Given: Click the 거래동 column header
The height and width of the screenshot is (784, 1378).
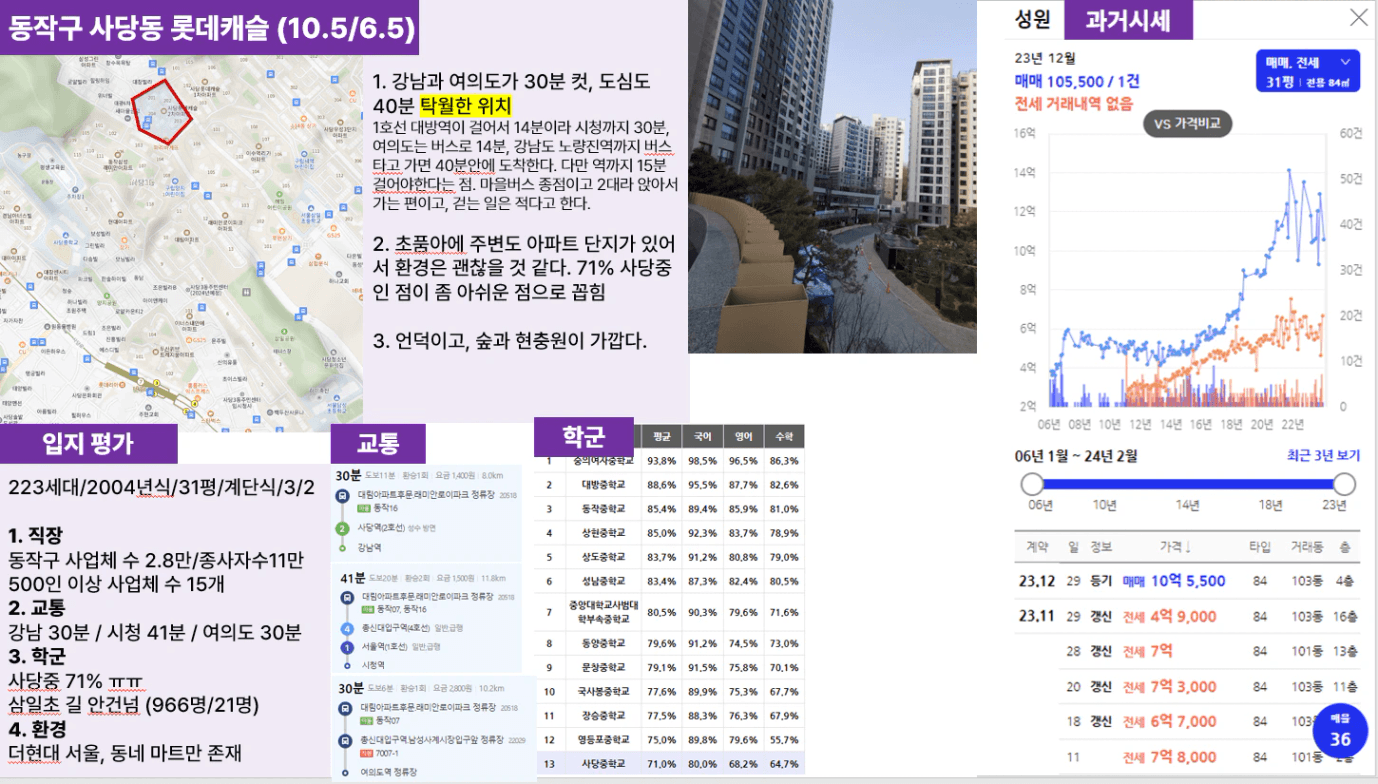Looking at the screenshot, I should pos(1306,547).
